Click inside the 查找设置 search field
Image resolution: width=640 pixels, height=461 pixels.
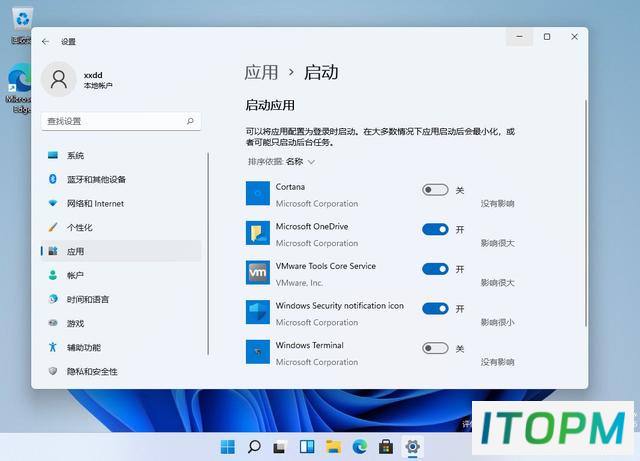pyautogui.click(x=121, y=121)
